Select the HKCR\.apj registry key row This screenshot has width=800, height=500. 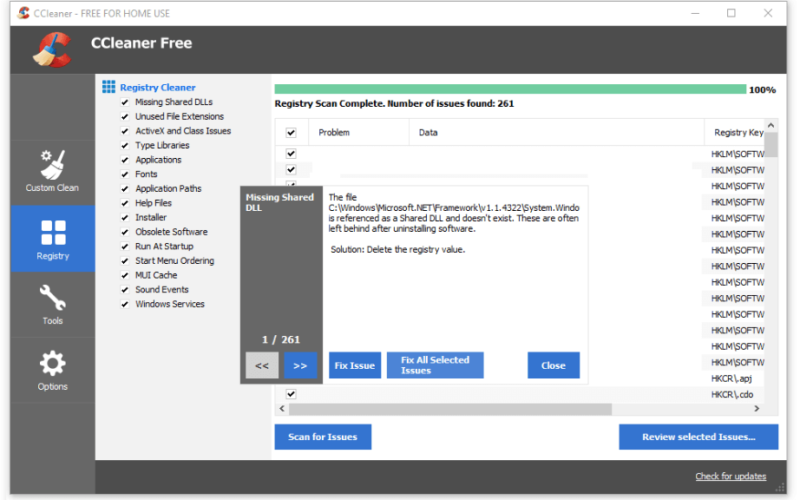pos(731,379)
